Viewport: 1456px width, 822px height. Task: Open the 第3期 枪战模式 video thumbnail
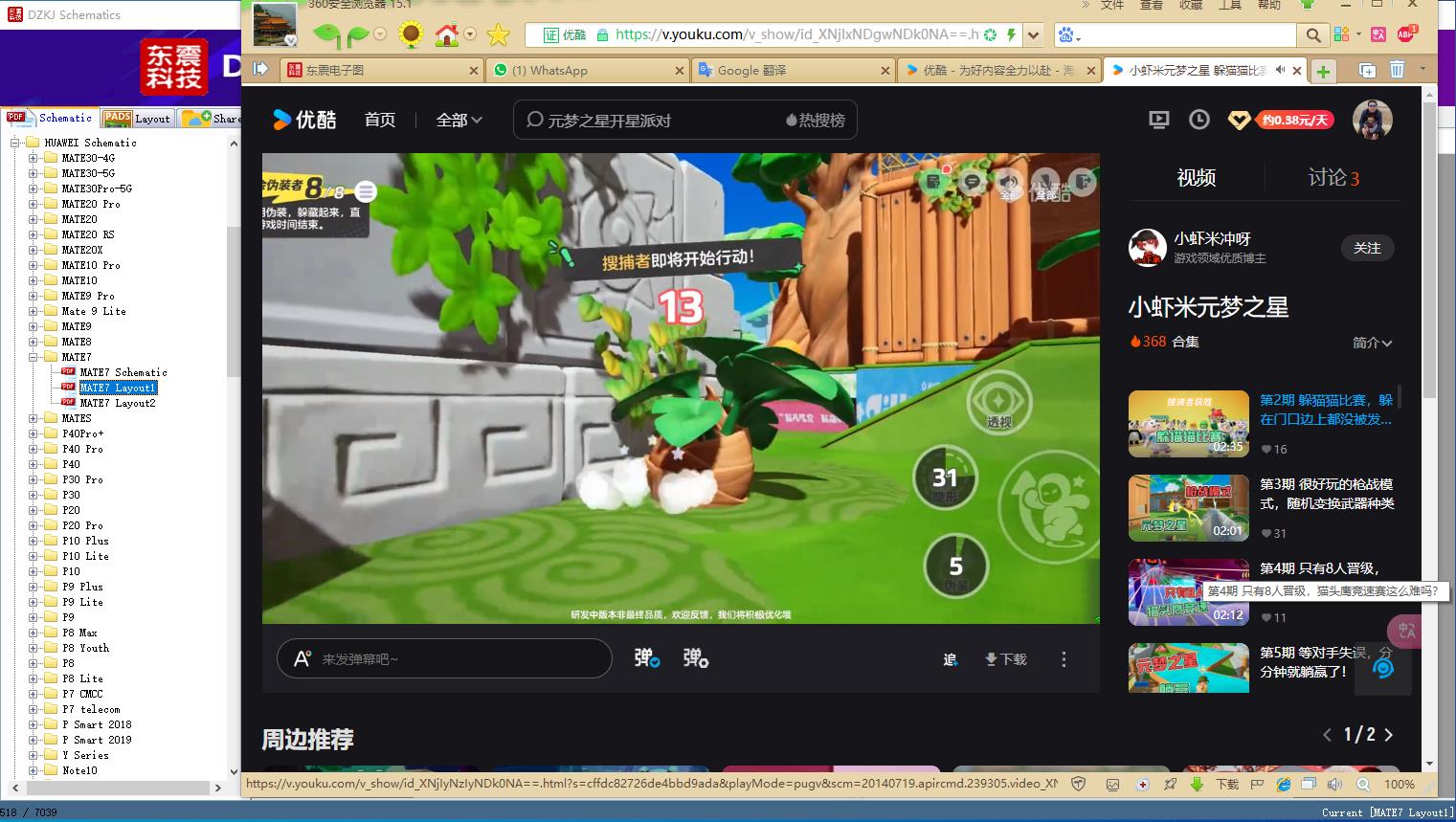1188,508
